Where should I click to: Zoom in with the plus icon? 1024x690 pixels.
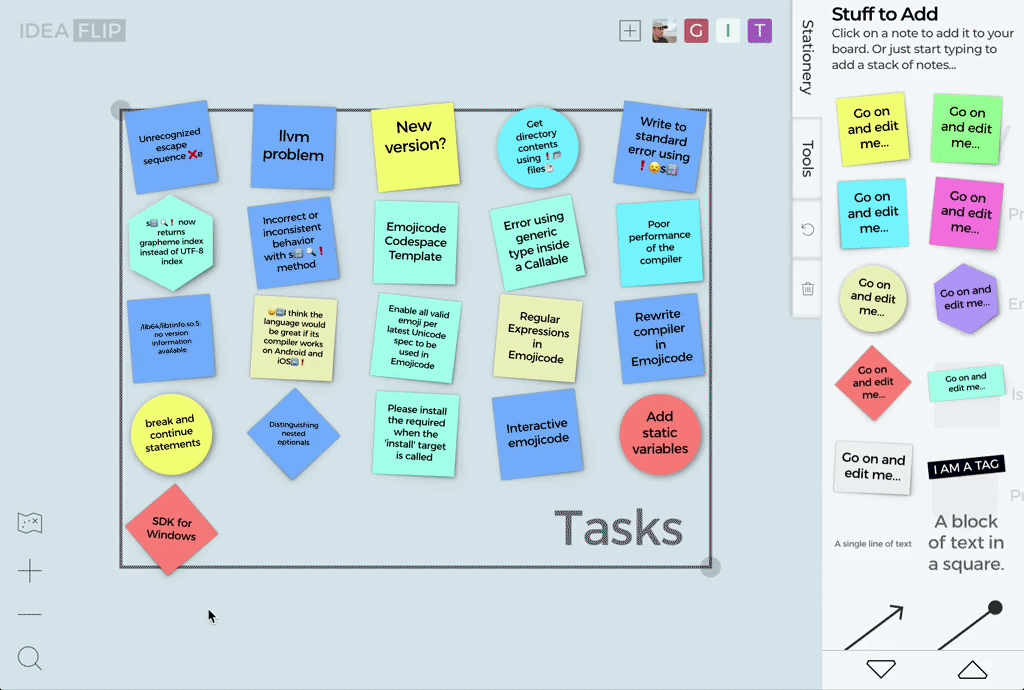tap(30, 571)
